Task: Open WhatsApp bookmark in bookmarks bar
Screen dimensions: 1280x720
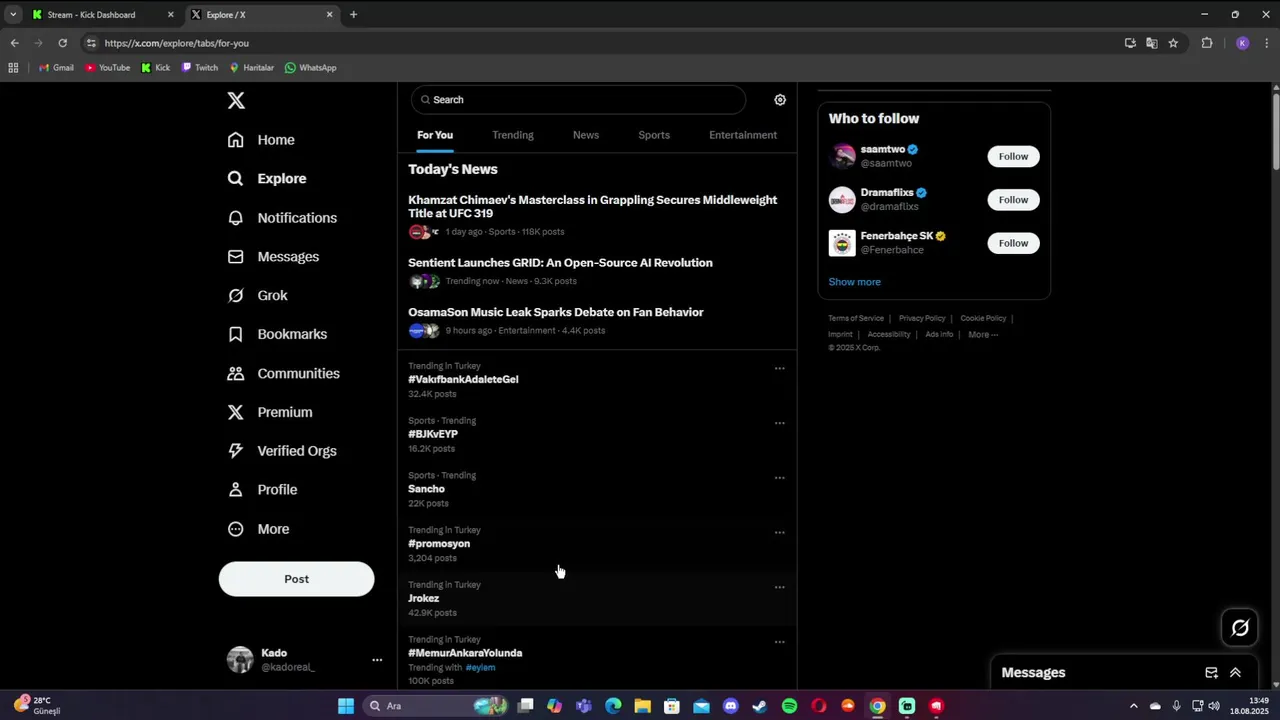Action: tap(310, 68)
